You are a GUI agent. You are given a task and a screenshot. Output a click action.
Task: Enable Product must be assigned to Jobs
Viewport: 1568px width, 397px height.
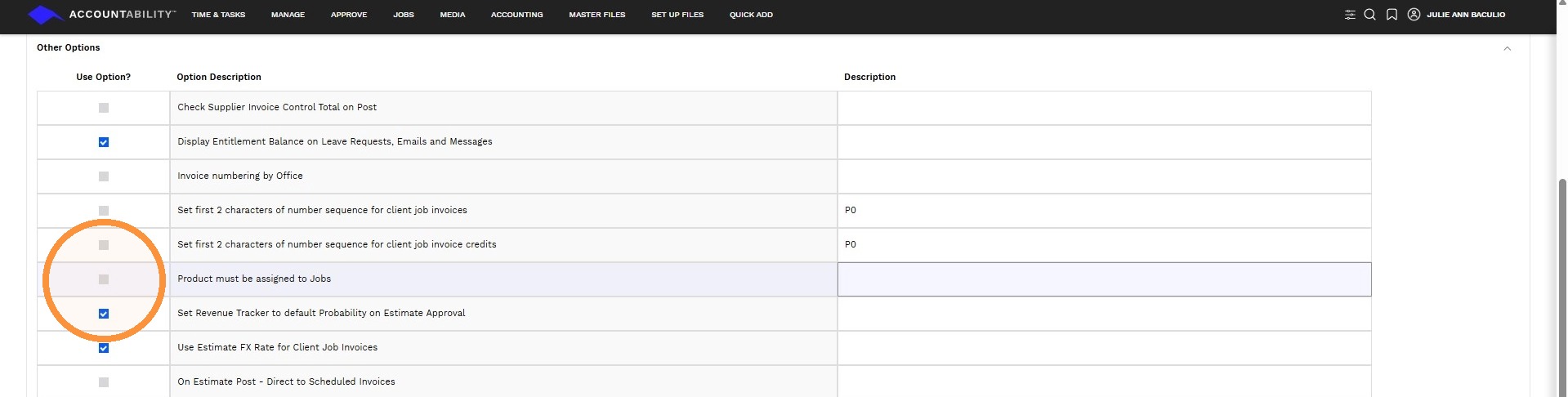click(104, 279)
